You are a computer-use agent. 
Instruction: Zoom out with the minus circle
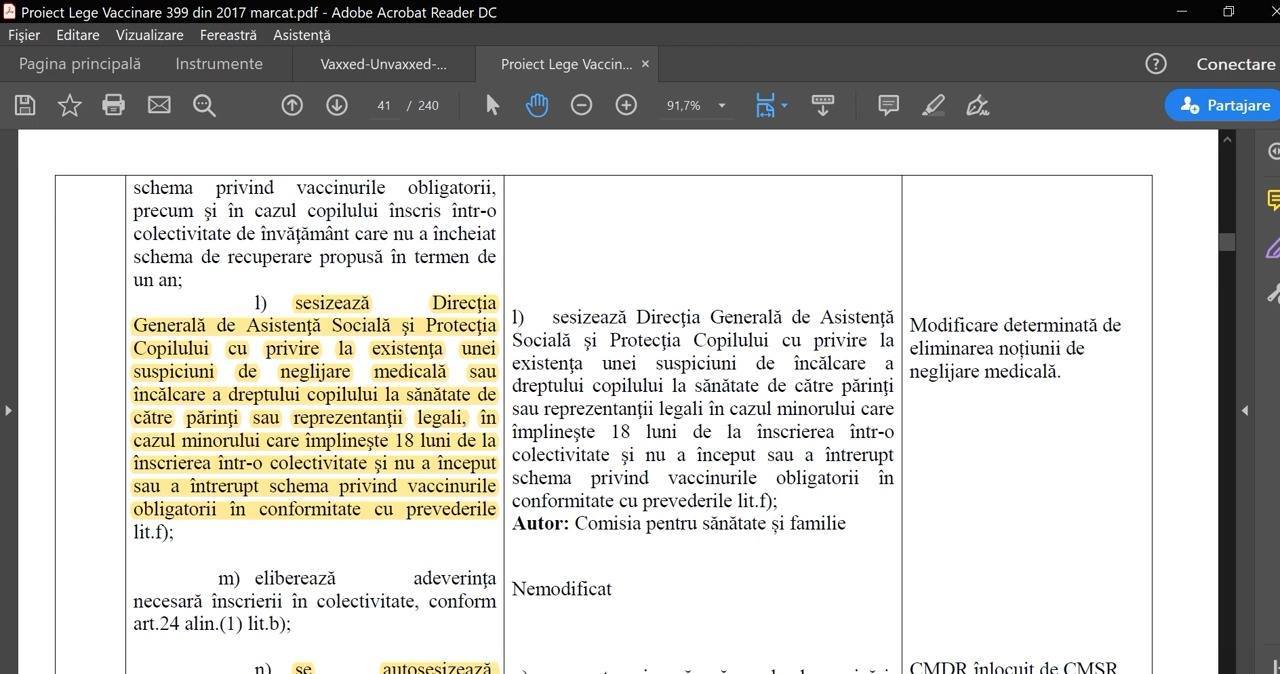(x=581, y=105)
